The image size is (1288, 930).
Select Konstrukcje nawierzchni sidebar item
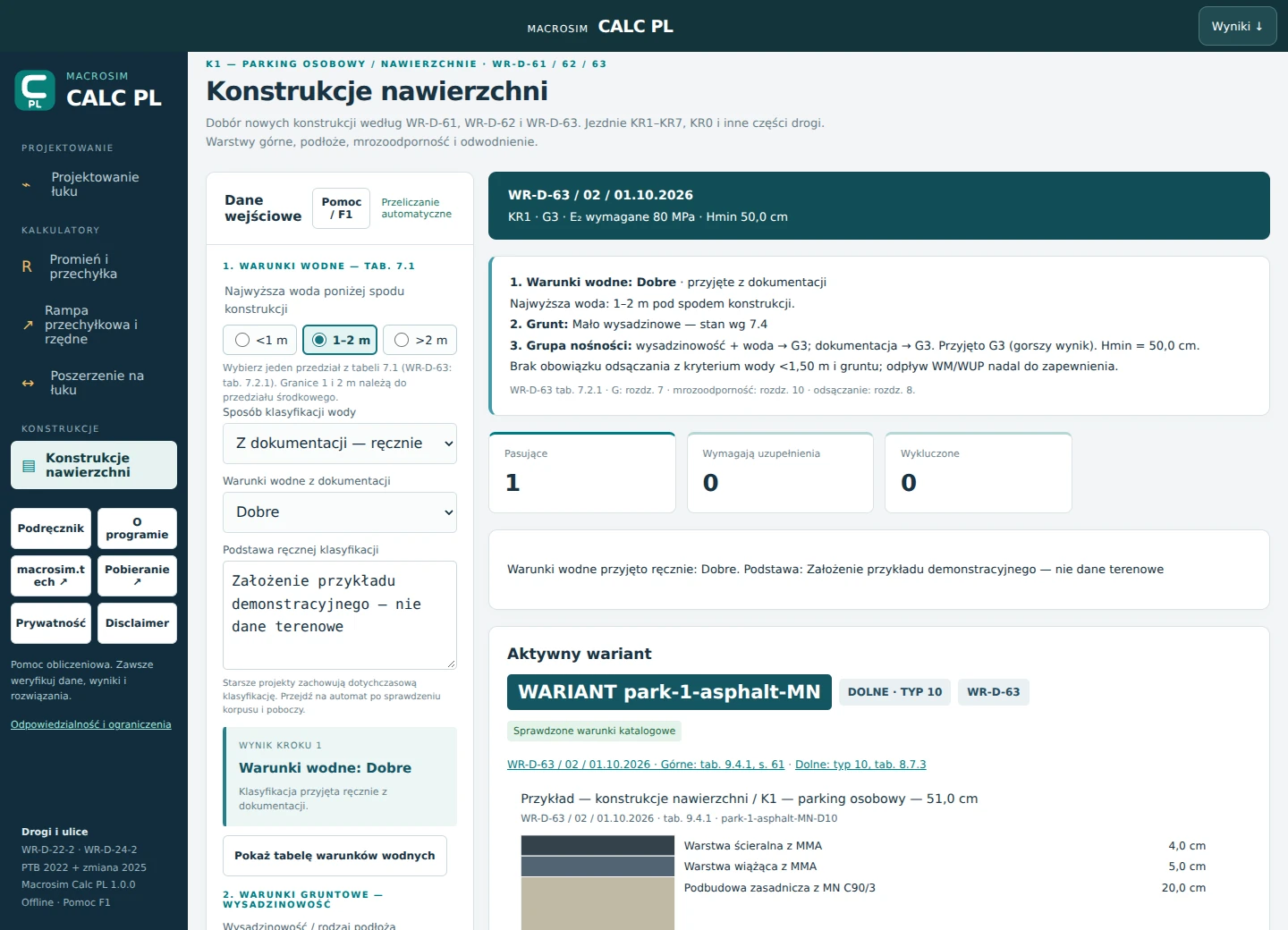point(94,465)
